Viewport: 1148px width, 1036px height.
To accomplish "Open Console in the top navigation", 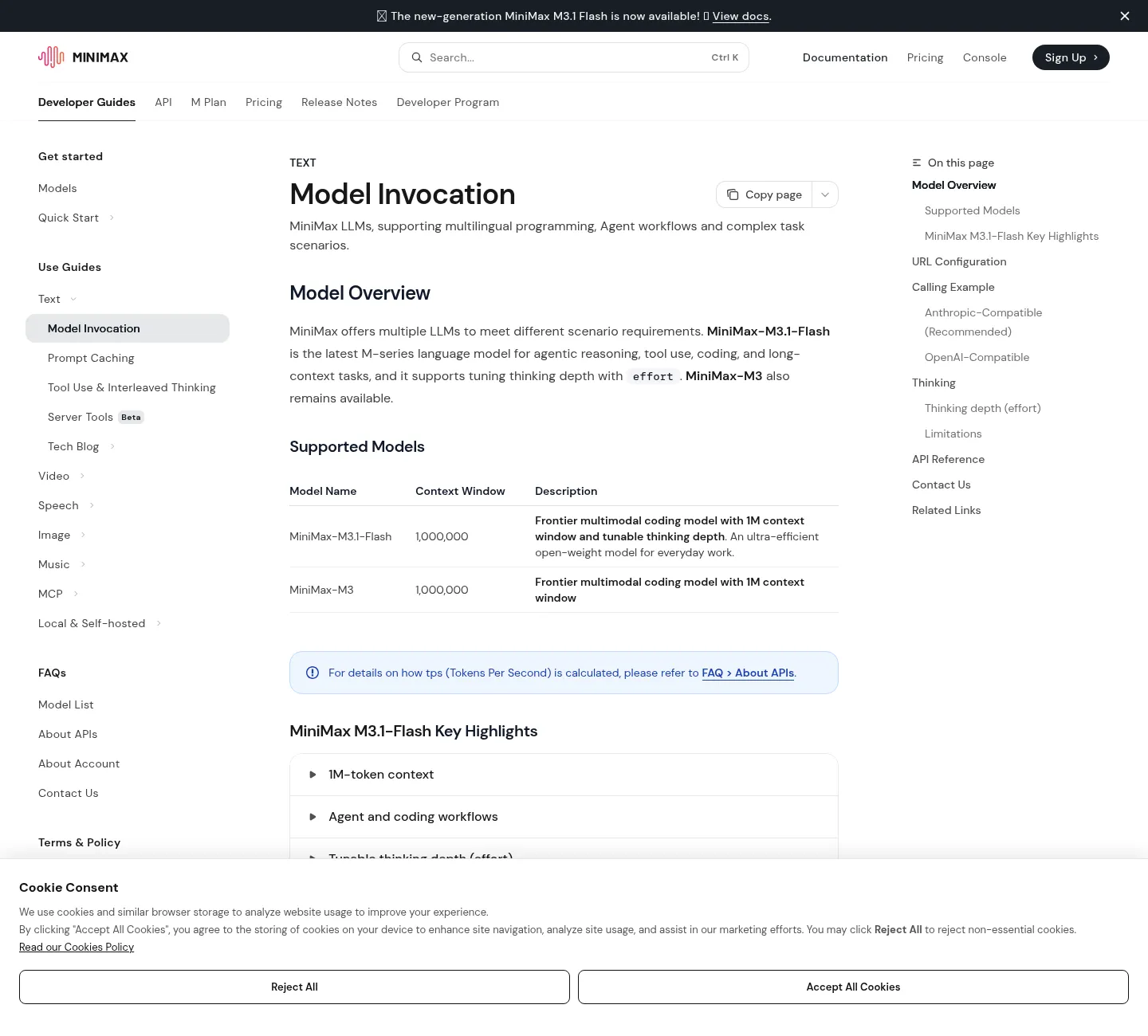I will [985, 57].
